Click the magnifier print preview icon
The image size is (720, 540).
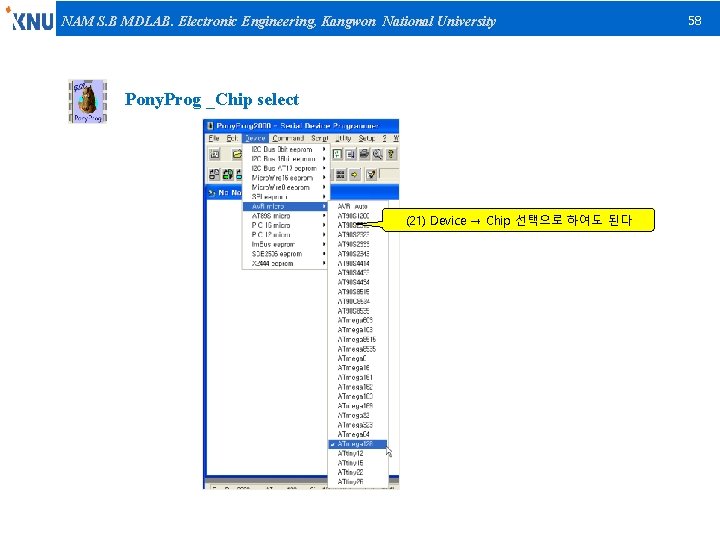[x=377, y=154]
